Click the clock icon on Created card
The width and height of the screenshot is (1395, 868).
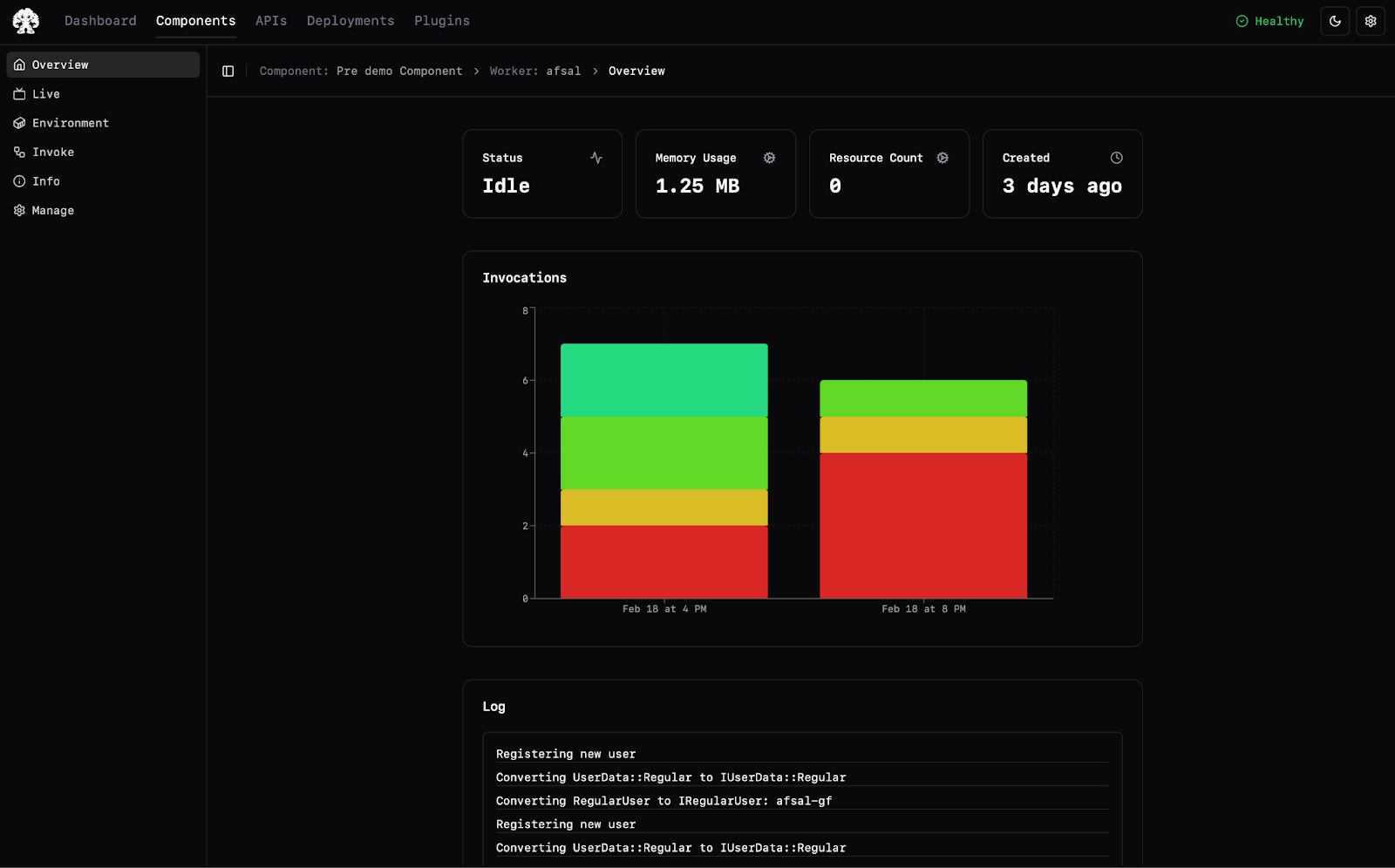click(x=1116, y=158)
